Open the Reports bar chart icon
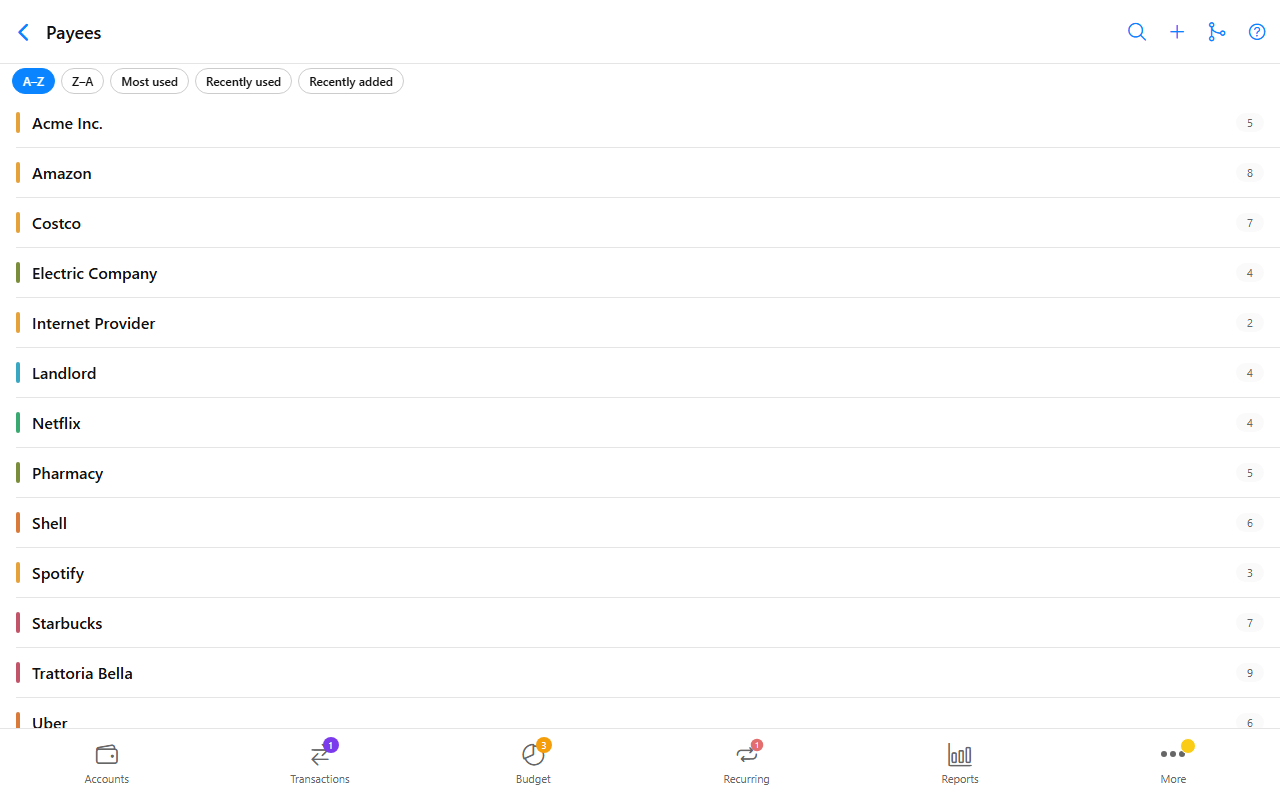 tap(960, 755)
